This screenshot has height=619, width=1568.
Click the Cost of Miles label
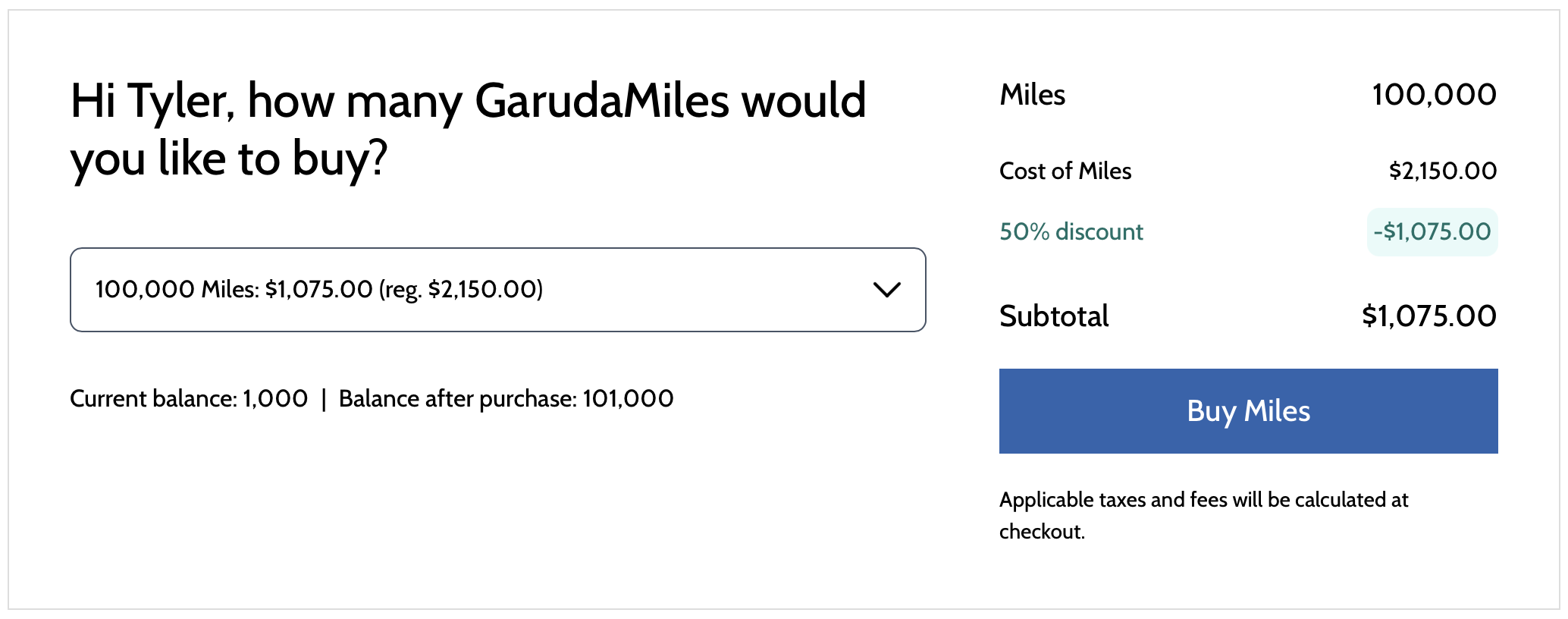click(x=1065, y=171)
